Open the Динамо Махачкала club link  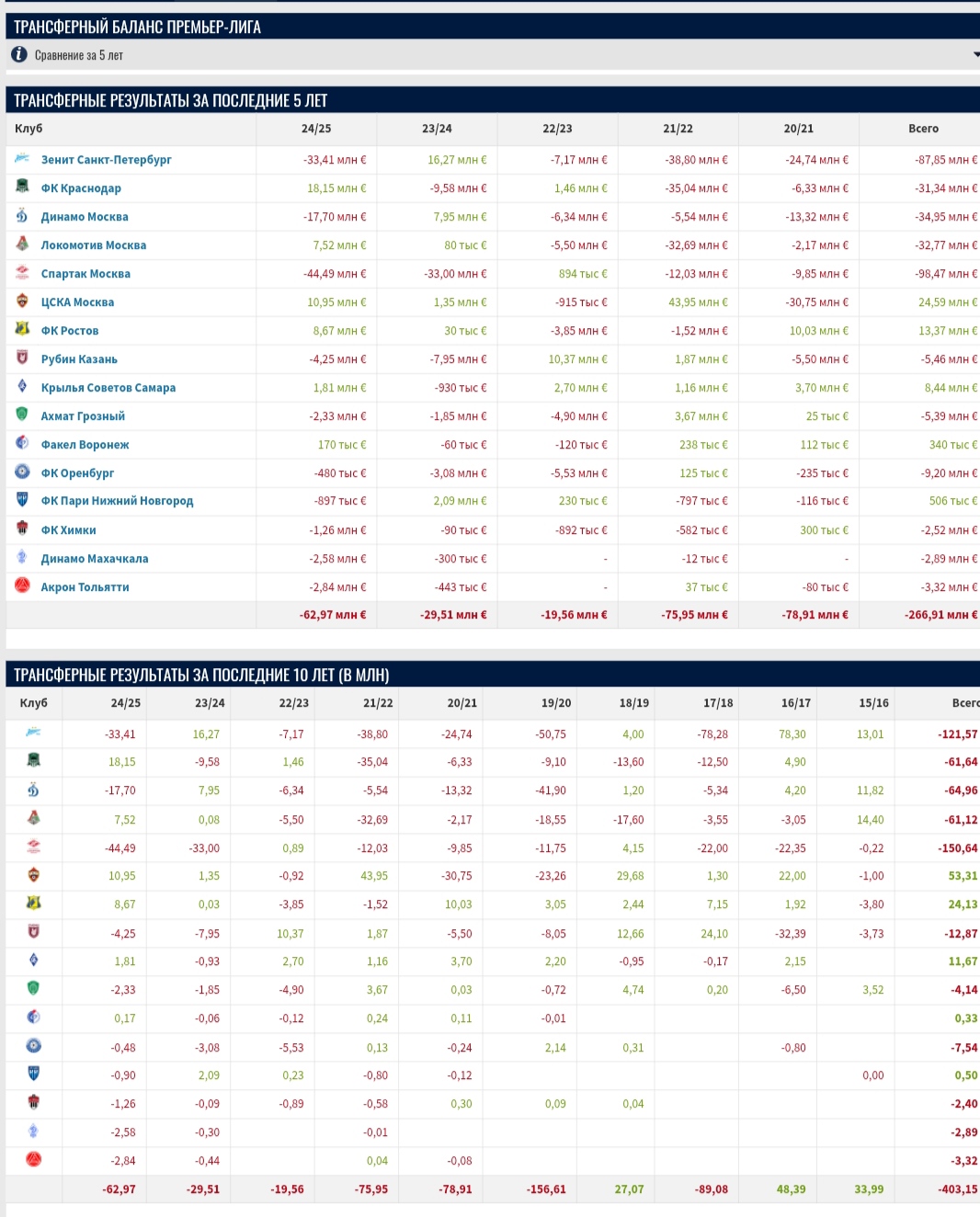(x=95, y=559)
